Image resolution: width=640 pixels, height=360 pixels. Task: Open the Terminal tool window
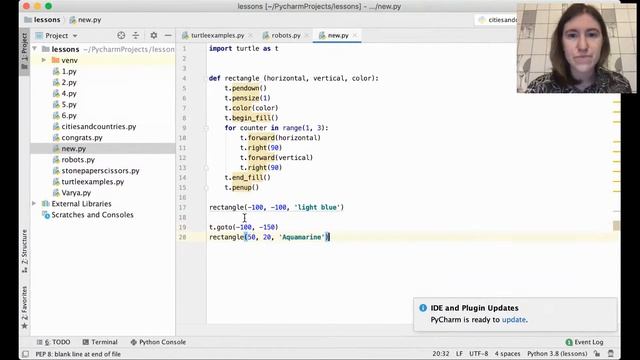tap(100, 342)
